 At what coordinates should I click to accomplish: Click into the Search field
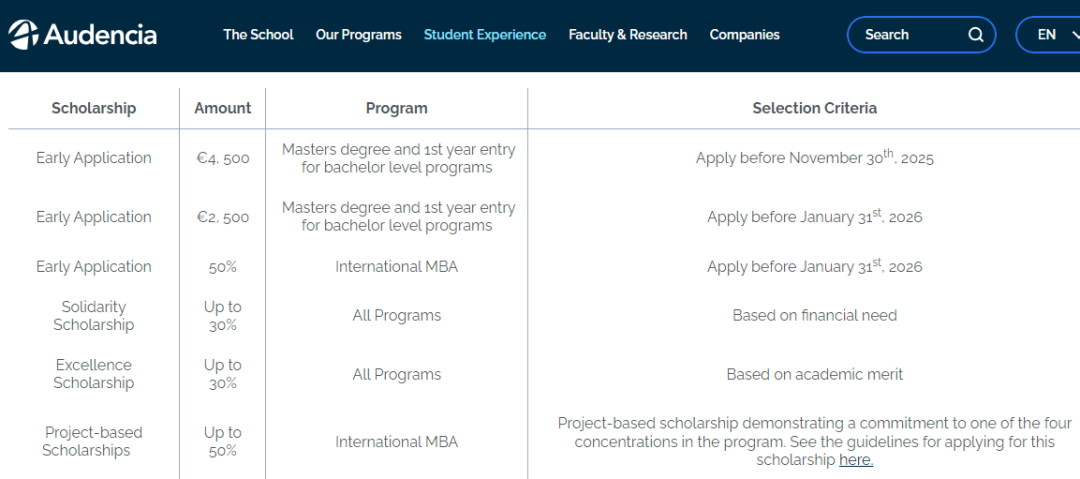point(905,35)
